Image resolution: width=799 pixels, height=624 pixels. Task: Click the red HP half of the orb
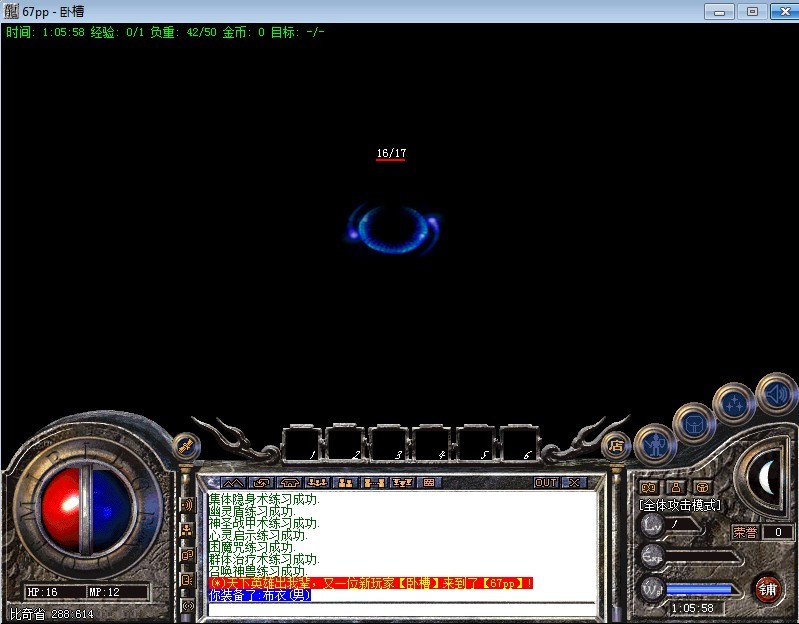[60, 511]
